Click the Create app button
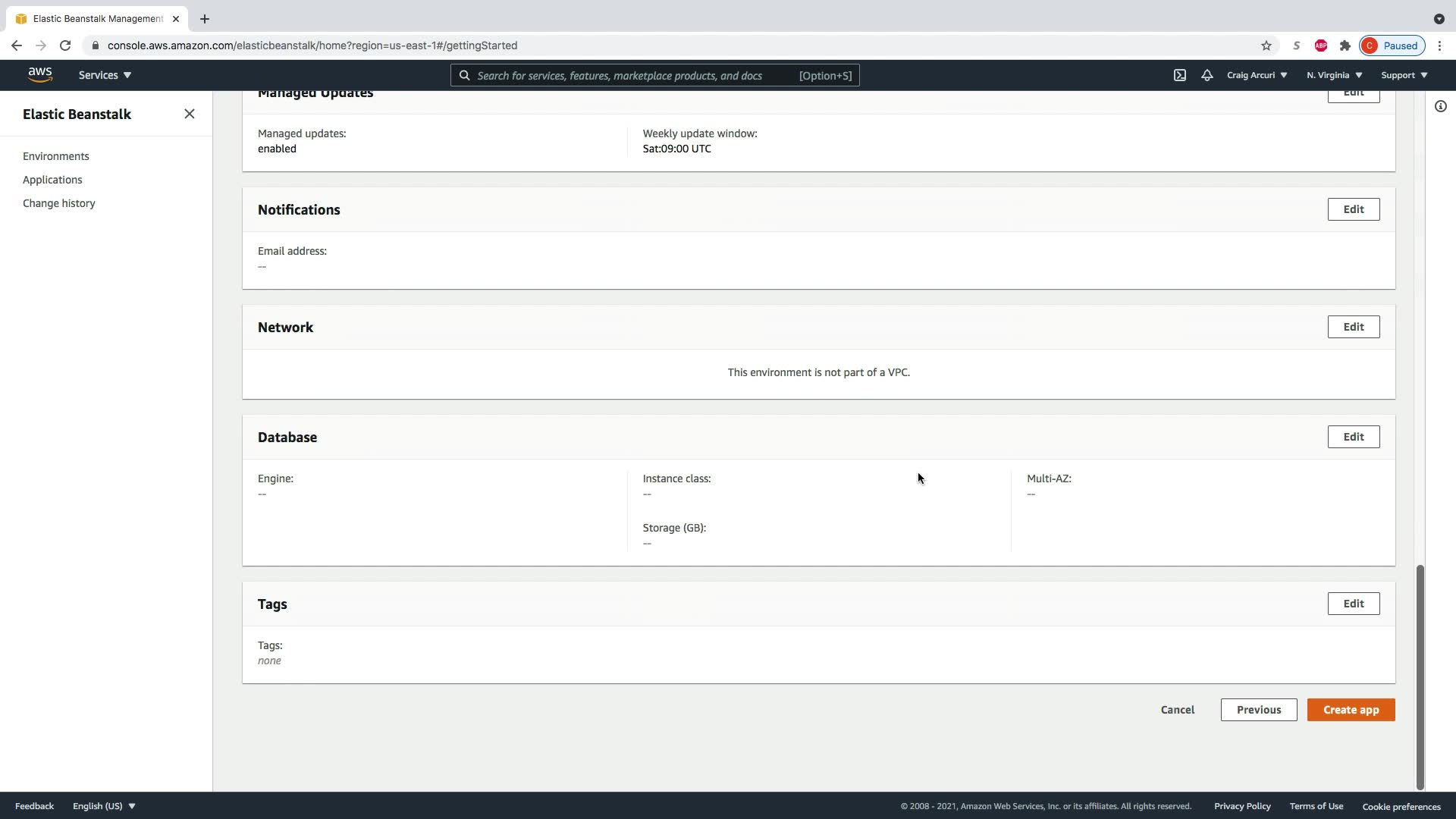The image size is (1456, 819). [1351, 710]
